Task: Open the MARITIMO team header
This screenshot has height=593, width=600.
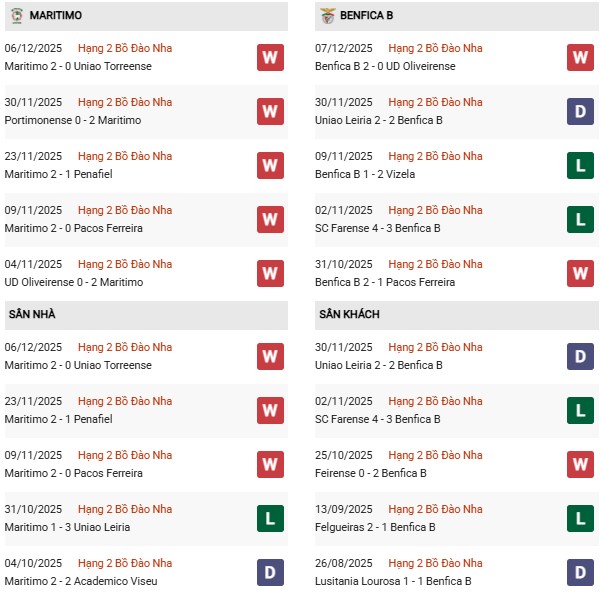Action: point(56,16)
